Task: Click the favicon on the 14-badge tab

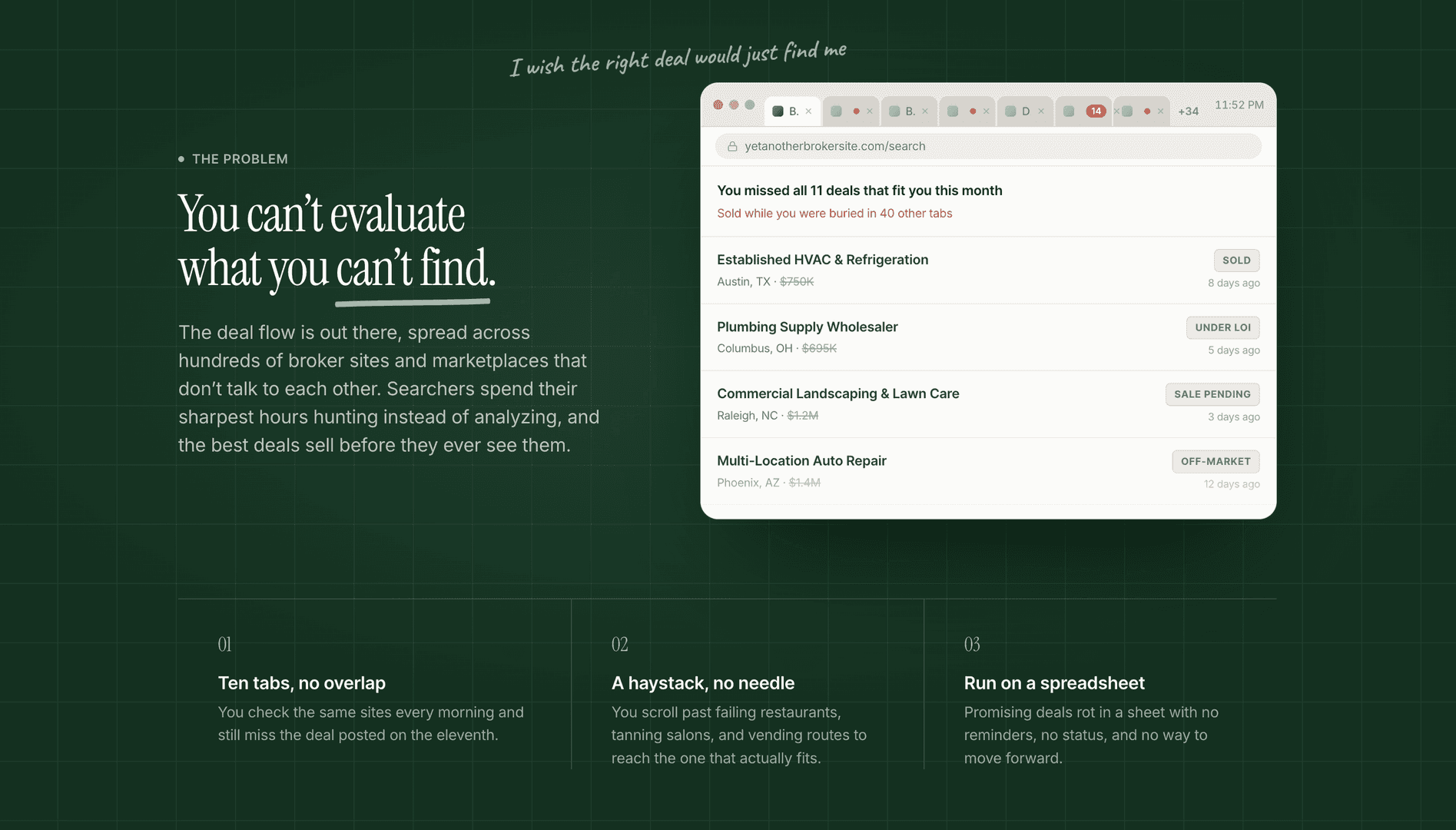Action: (1069, 111)
